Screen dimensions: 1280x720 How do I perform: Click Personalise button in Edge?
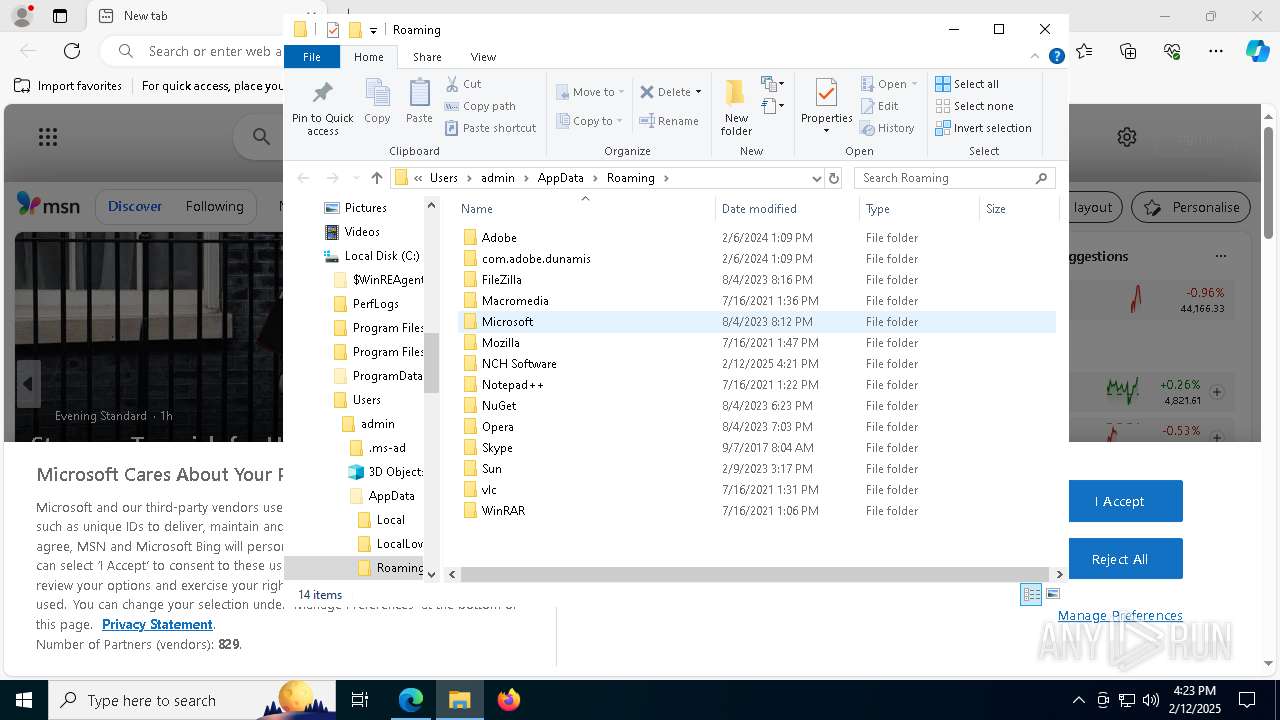1191,207
